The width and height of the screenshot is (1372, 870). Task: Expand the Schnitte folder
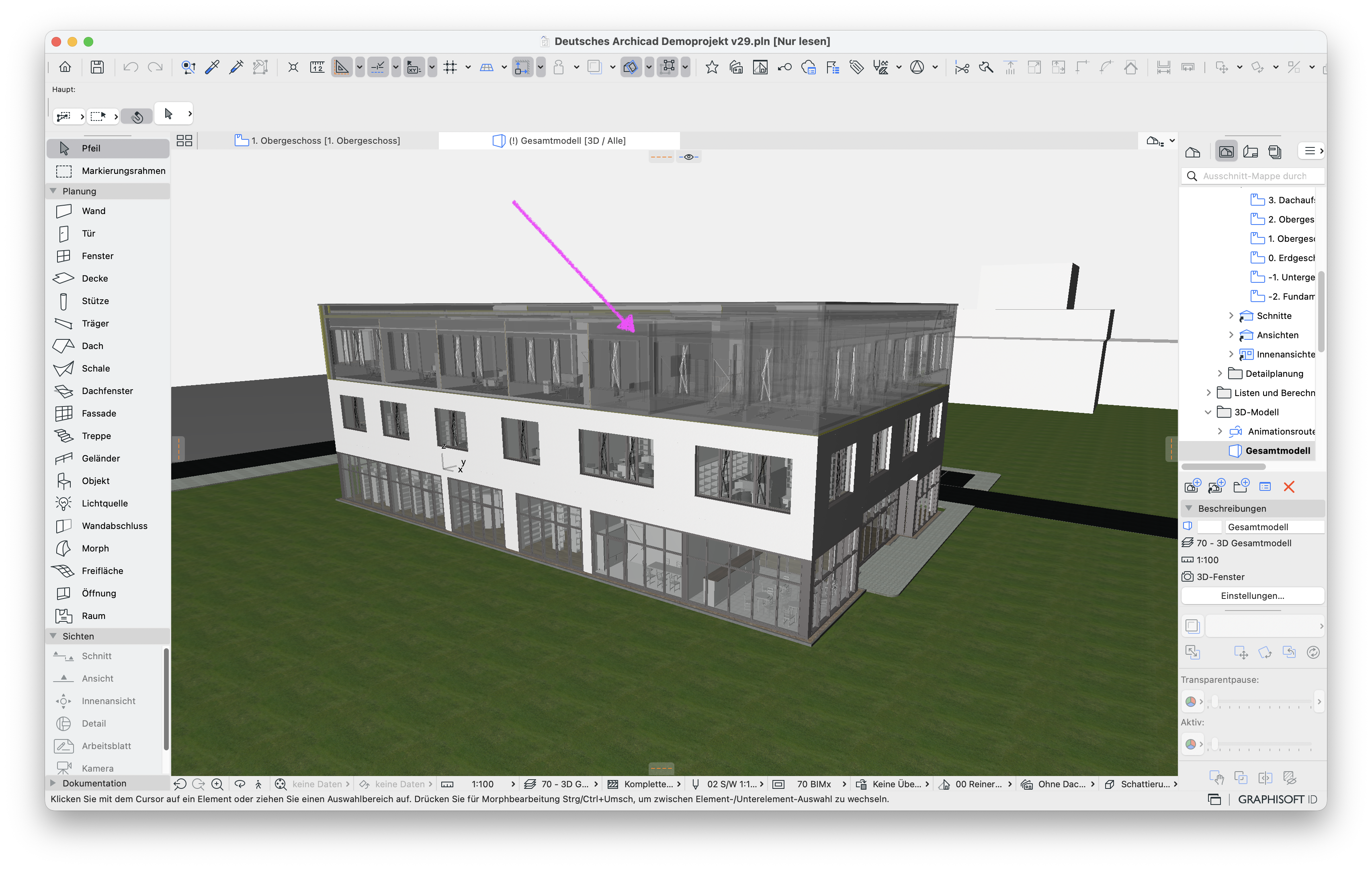[1231, 315]
